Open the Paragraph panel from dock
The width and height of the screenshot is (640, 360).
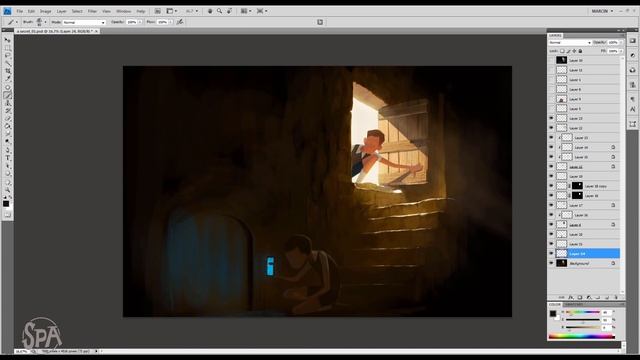633,99
